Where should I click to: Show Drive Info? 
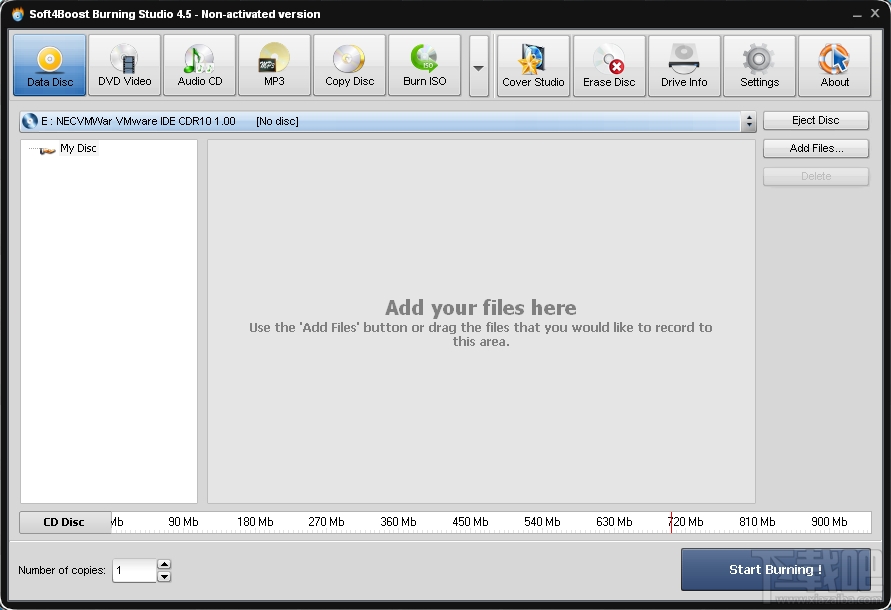[x=684, y=66]
